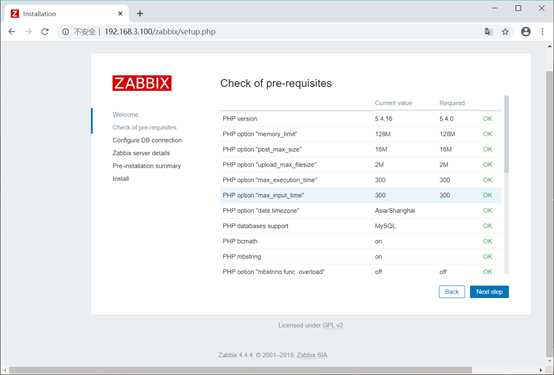Viewport: 554px width, 375px height.
Task: Select Install step in sidebar
Action: coord(120,178)
